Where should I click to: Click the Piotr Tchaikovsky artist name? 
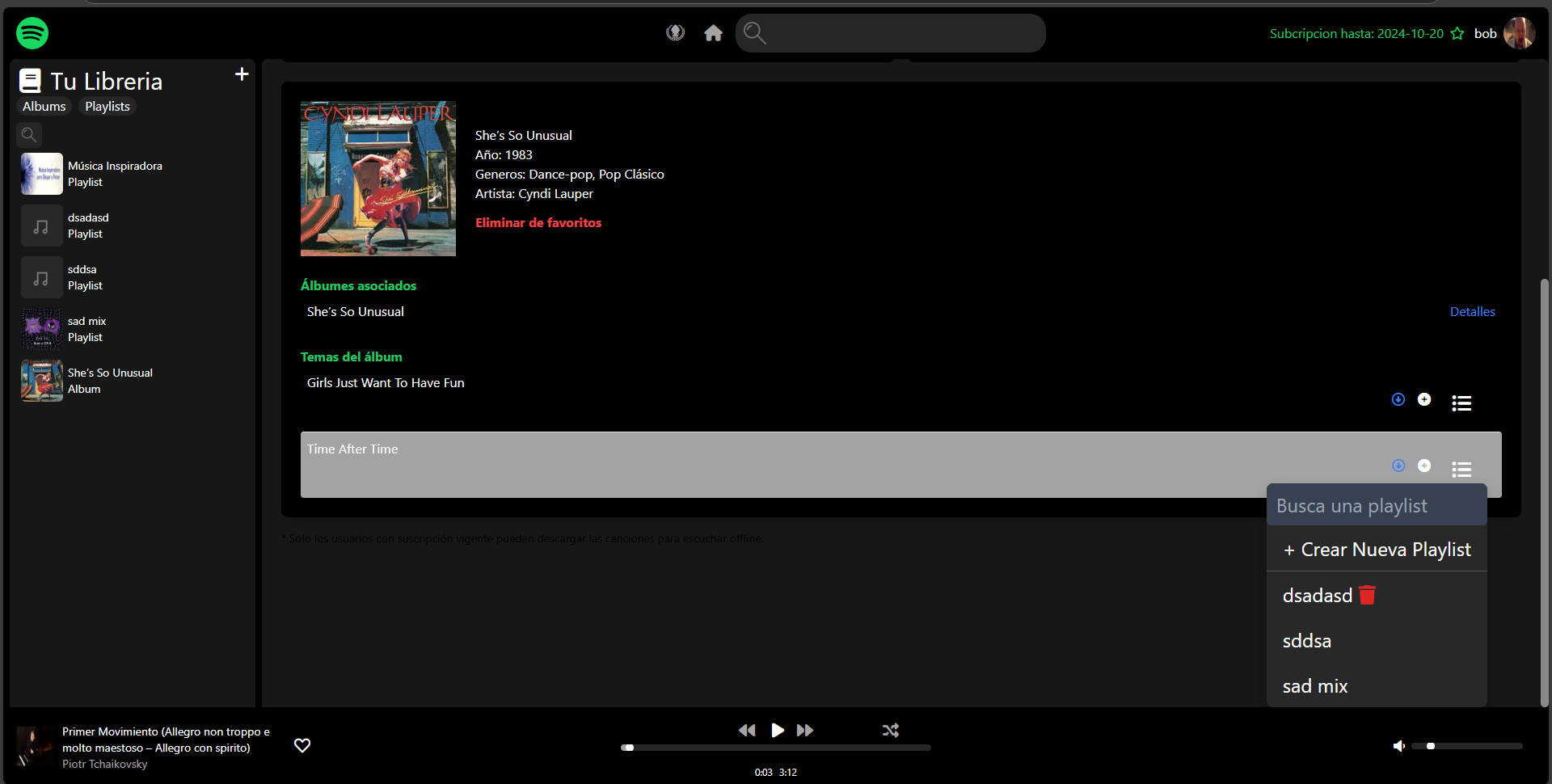[x=105, y=764]
